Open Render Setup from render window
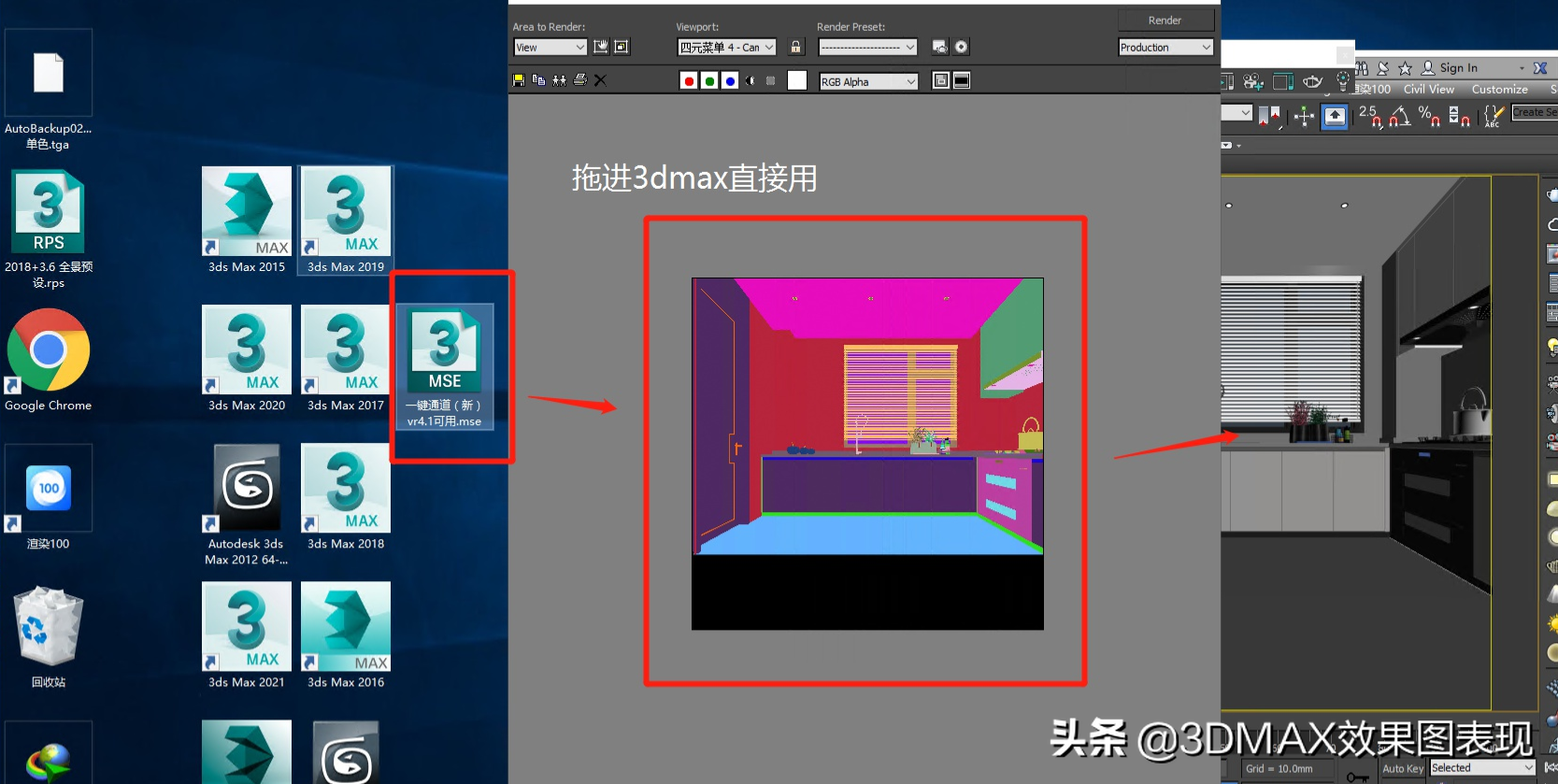This screenshot has height=784, width=1558. coord(940,47)
